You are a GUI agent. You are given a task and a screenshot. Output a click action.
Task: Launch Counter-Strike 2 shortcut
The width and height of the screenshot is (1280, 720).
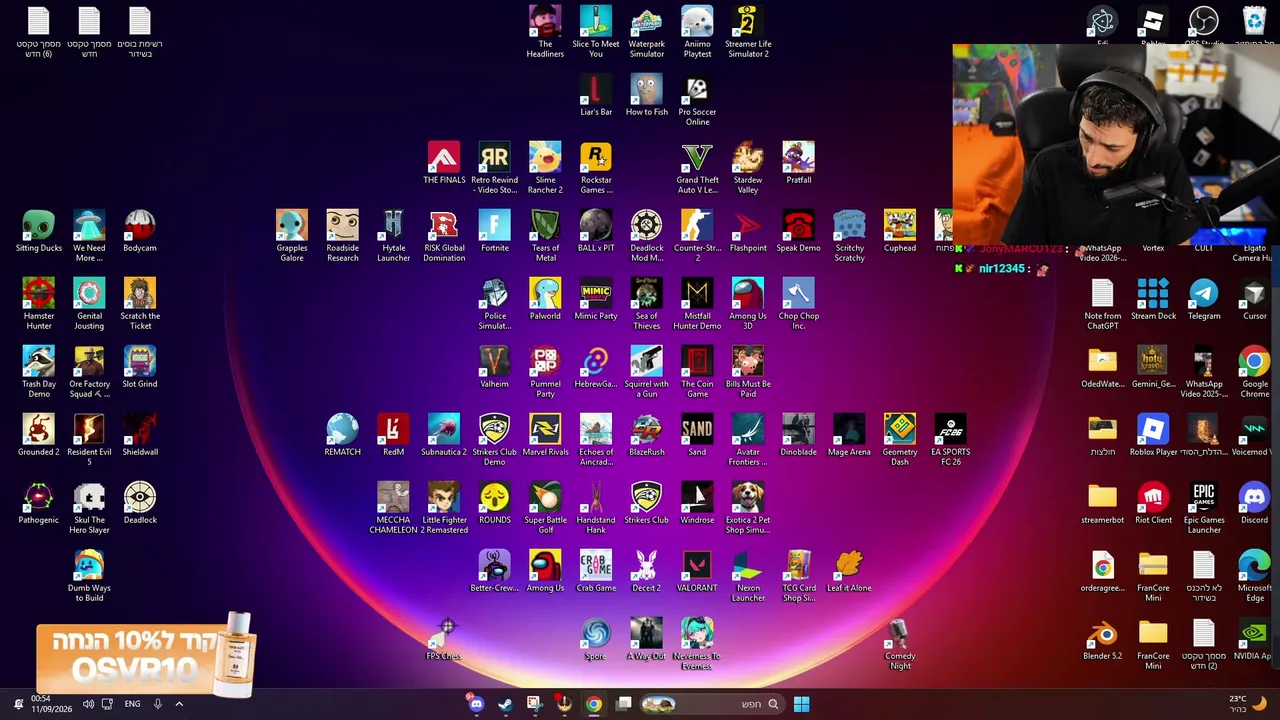pyautogui.click(x=697, y=236)
